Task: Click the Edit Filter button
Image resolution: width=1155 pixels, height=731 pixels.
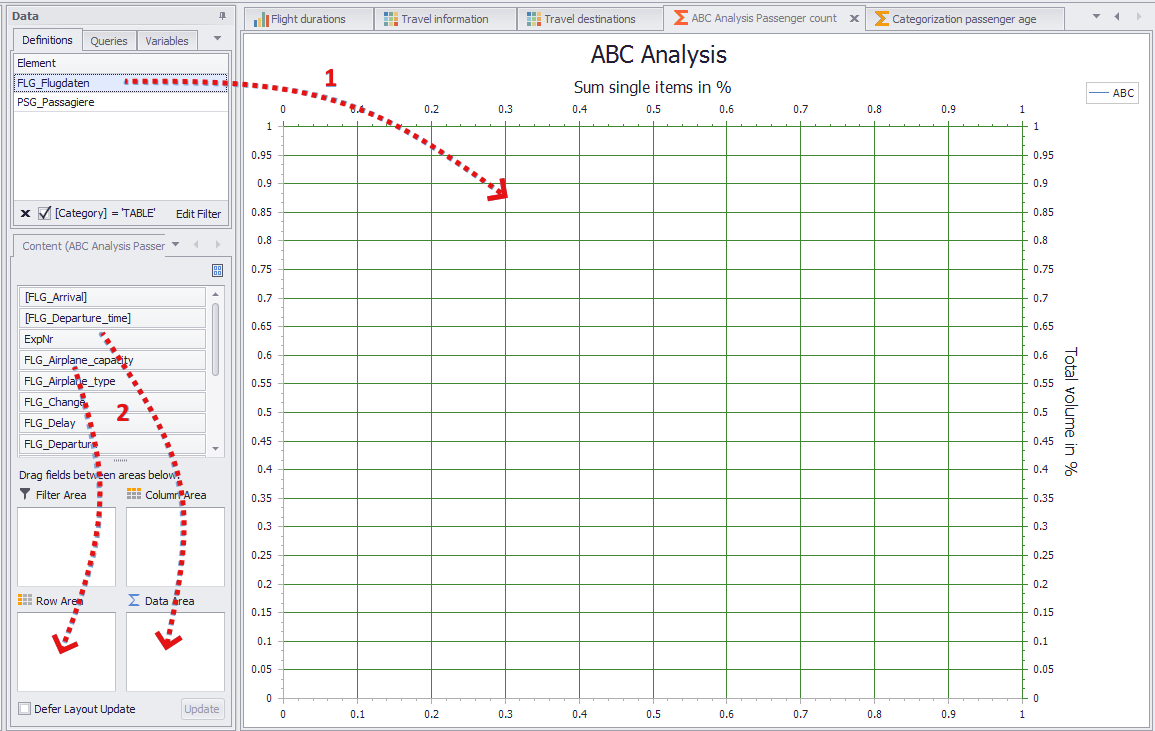Action: coord(198,214)
